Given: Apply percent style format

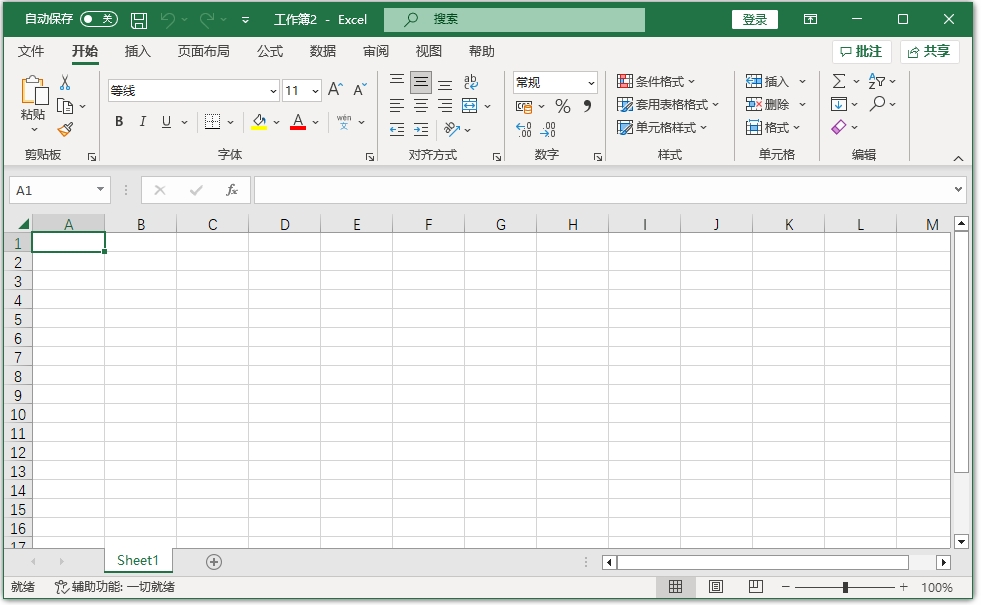Looking at the screenshot, I should tap(562, 106).
